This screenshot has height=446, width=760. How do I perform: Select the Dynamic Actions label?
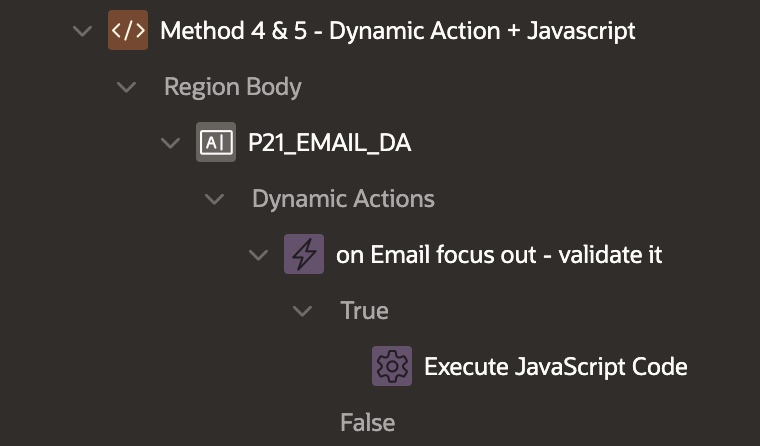tap(343, 199)
